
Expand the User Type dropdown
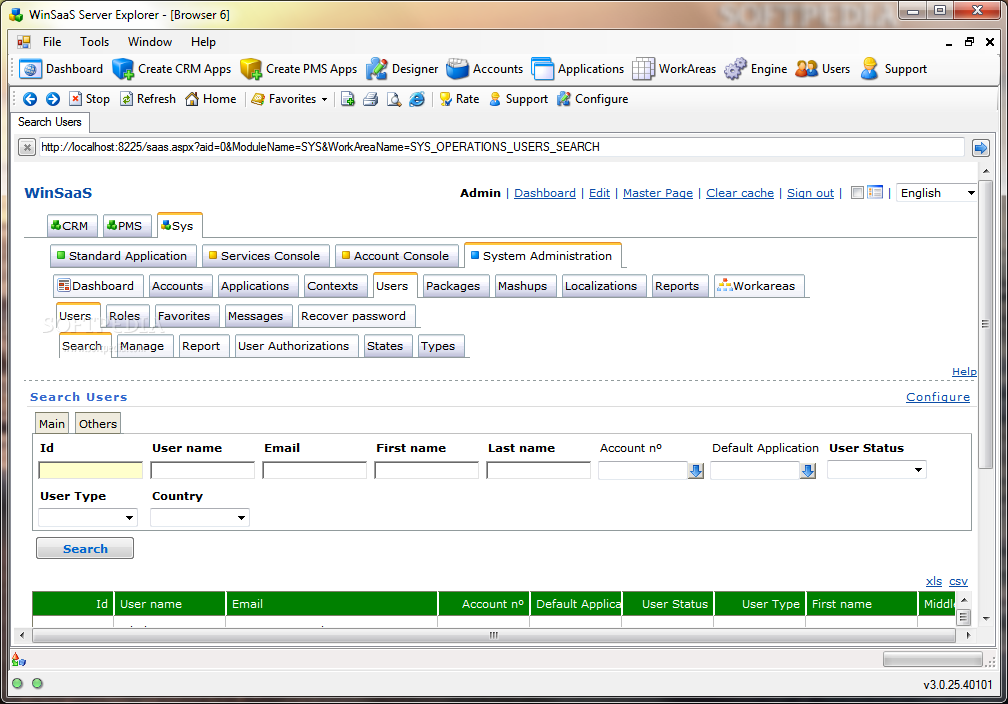pos(88,518)
